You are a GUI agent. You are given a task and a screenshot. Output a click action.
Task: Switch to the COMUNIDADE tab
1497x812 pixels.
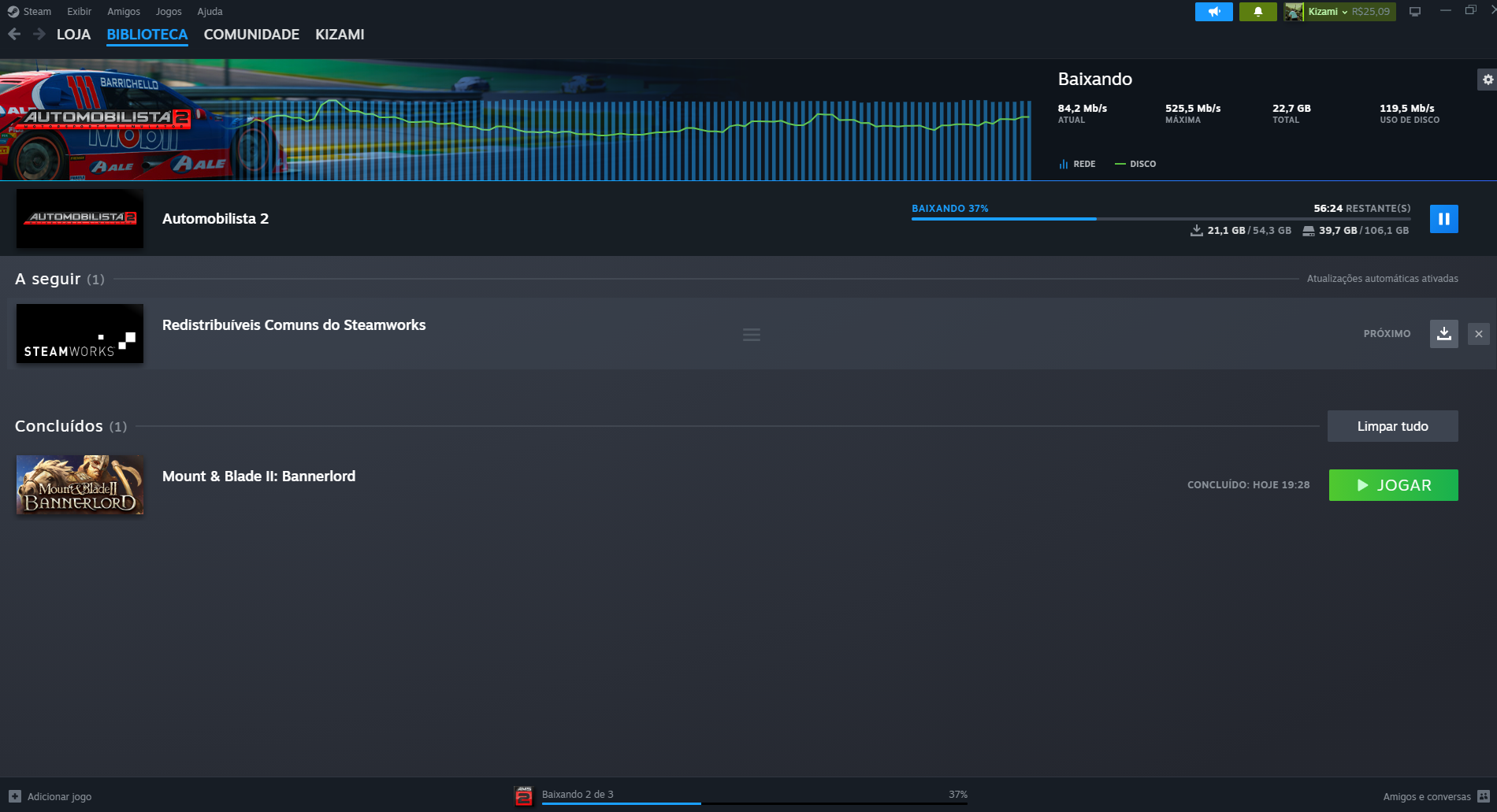click(251, 35)
